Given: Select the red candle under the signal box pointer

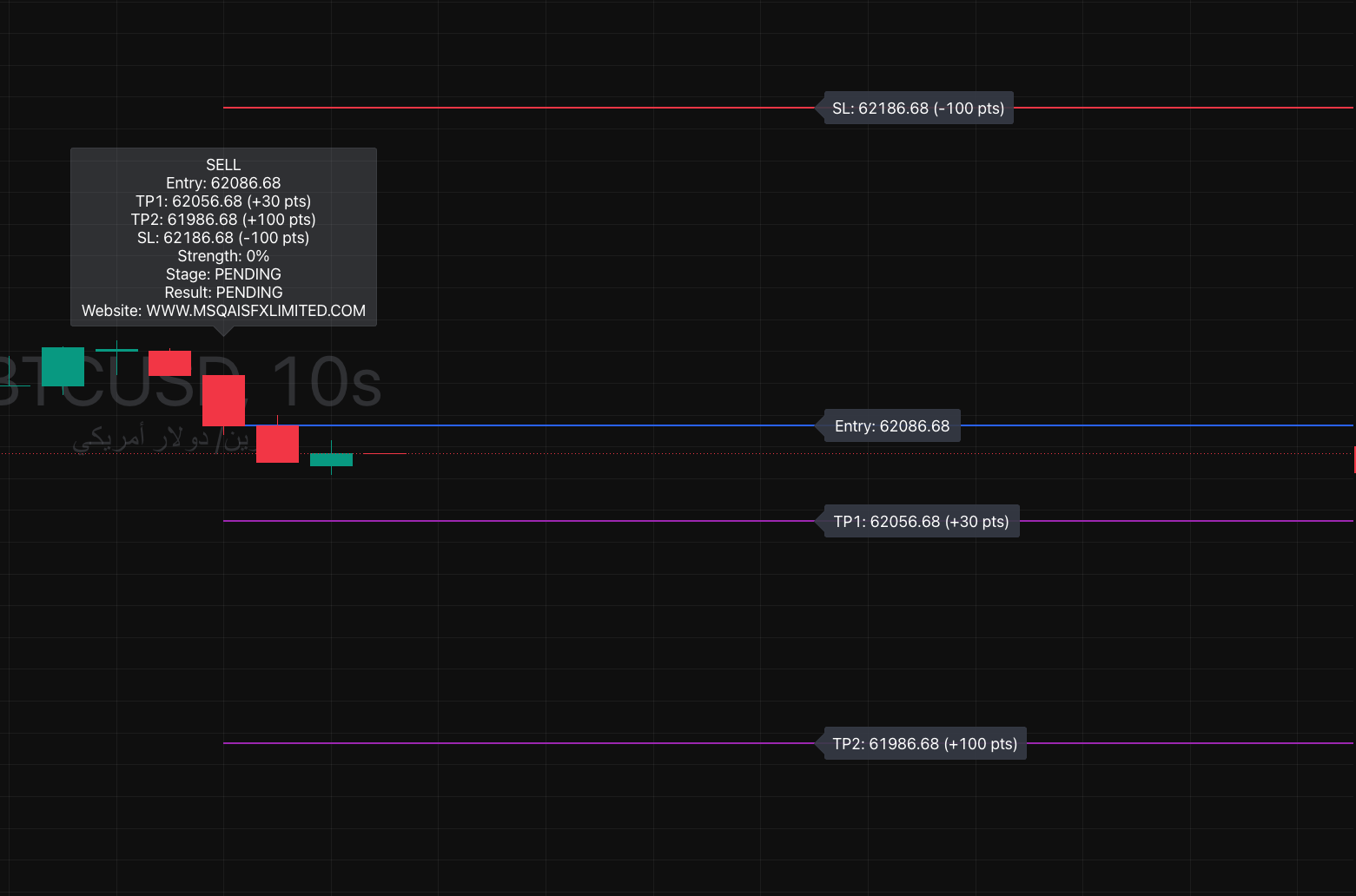Looking at the screenshot, I should pos(223,400).
